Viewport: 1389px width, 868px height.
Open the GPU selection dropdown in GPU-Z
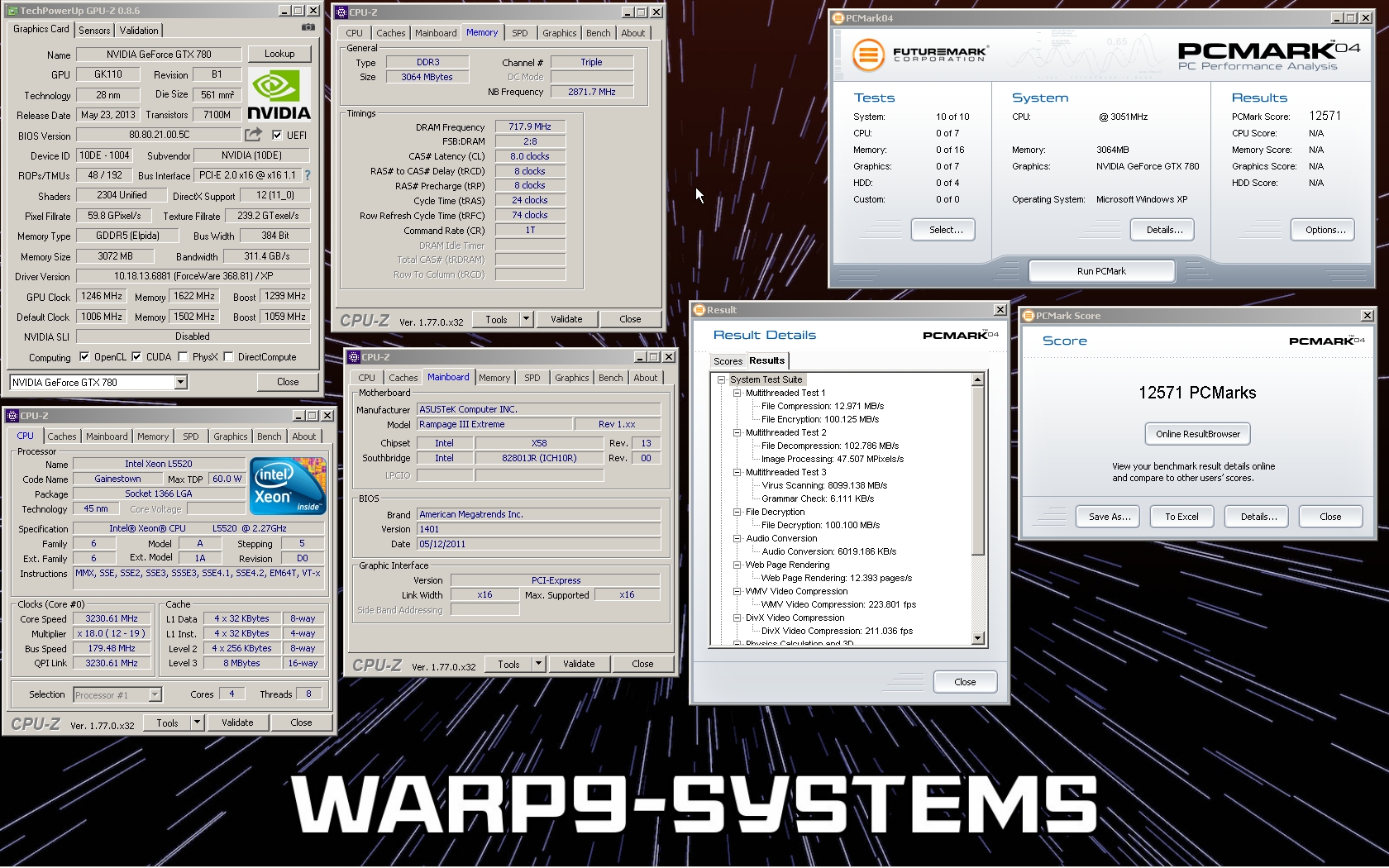180,382
